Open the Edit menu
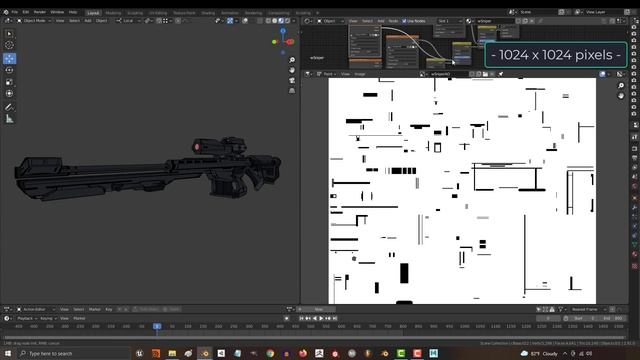This screenshot has width=640, height=360. coord(26,12)
